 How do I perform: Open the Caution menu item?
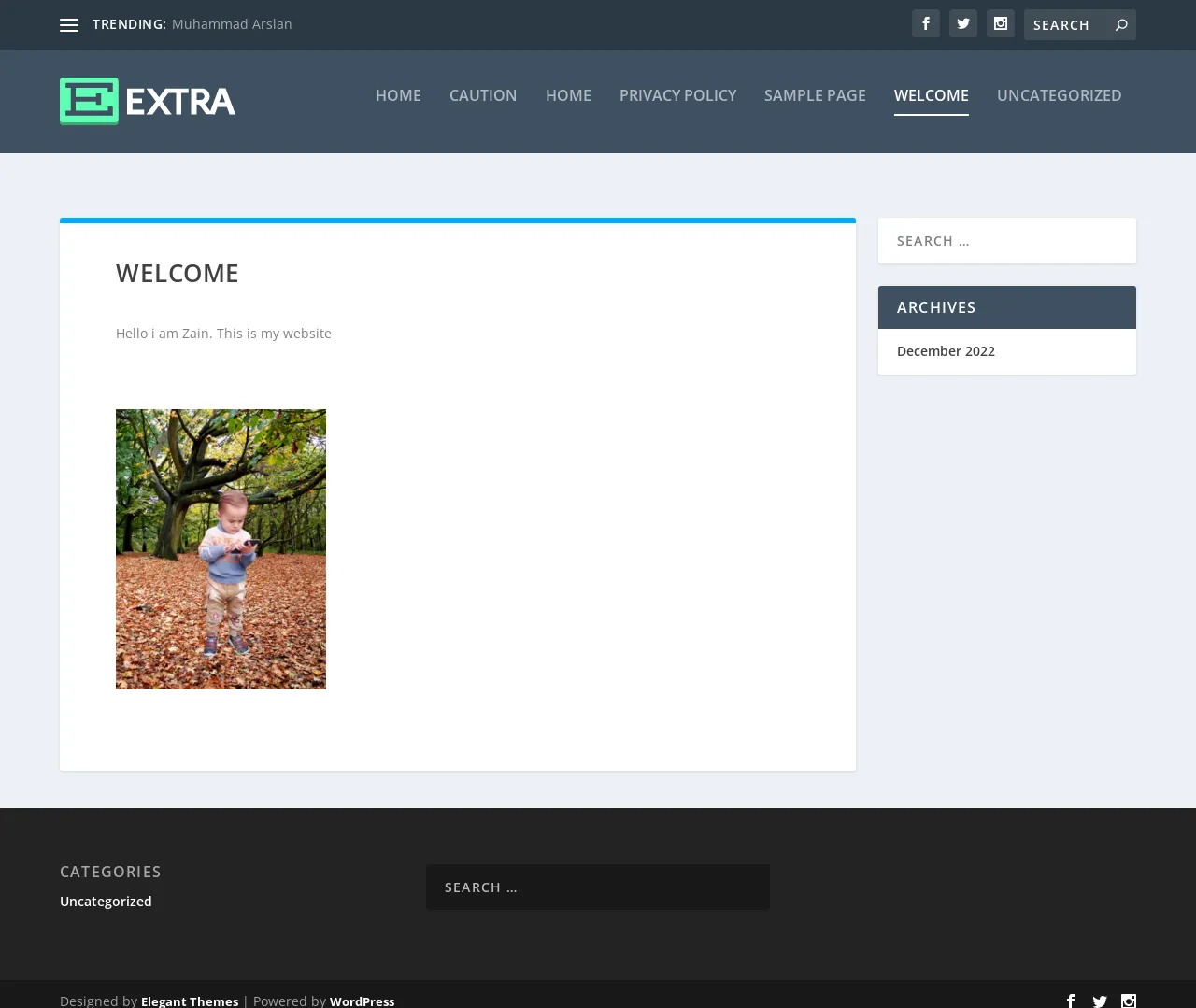coord(483,95)
